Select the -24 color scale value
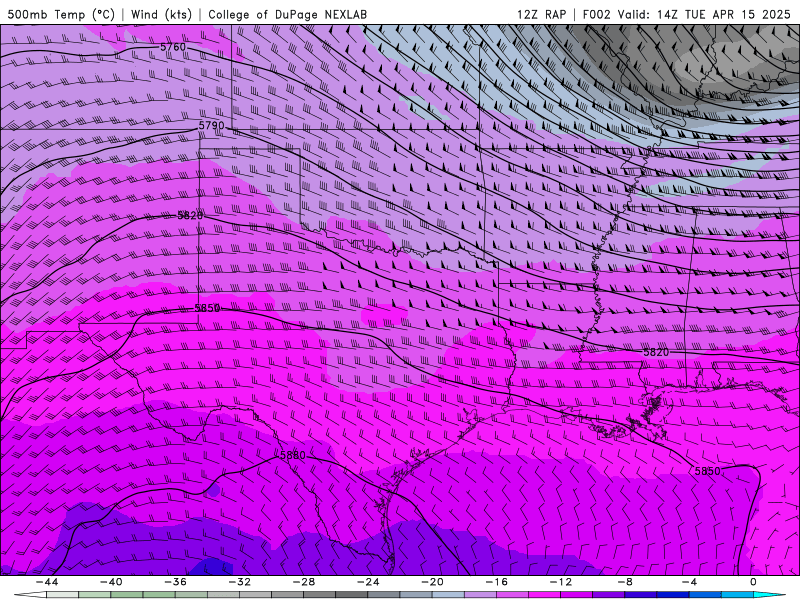800x600 pixels. point(368,582)
